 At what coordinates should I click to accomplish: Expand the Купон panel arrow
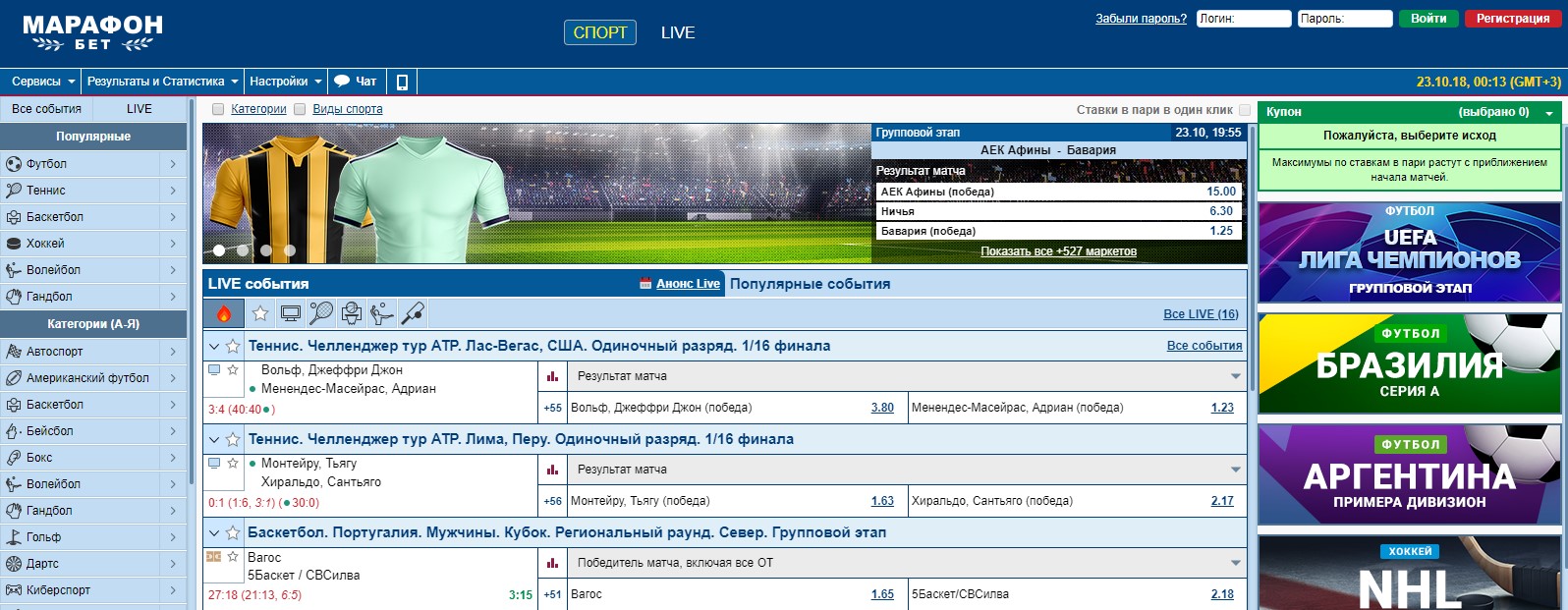(x=1549, y=113)
